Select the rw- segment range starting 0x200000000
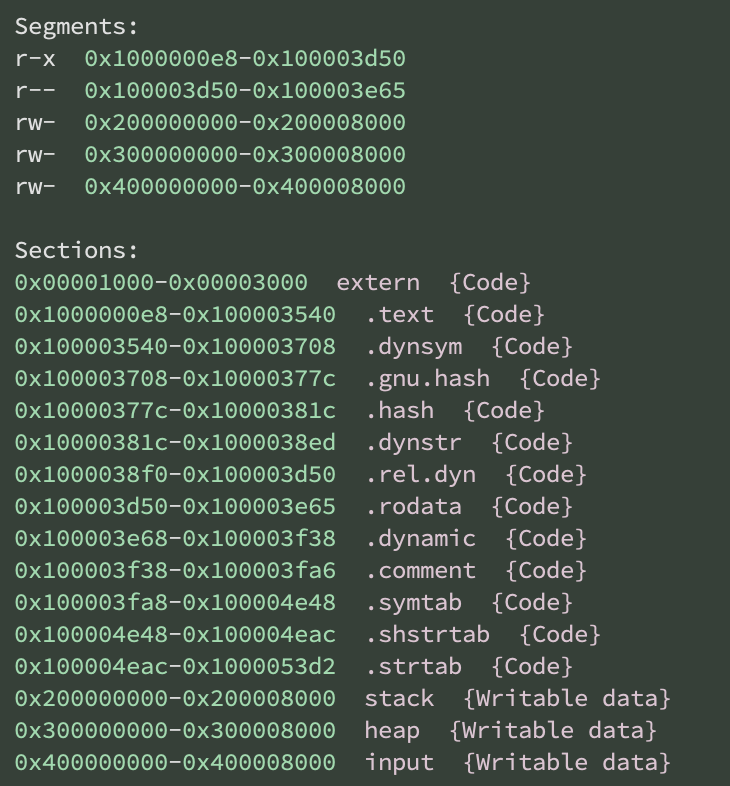This screenshot has width=730, height=786. 245,123
